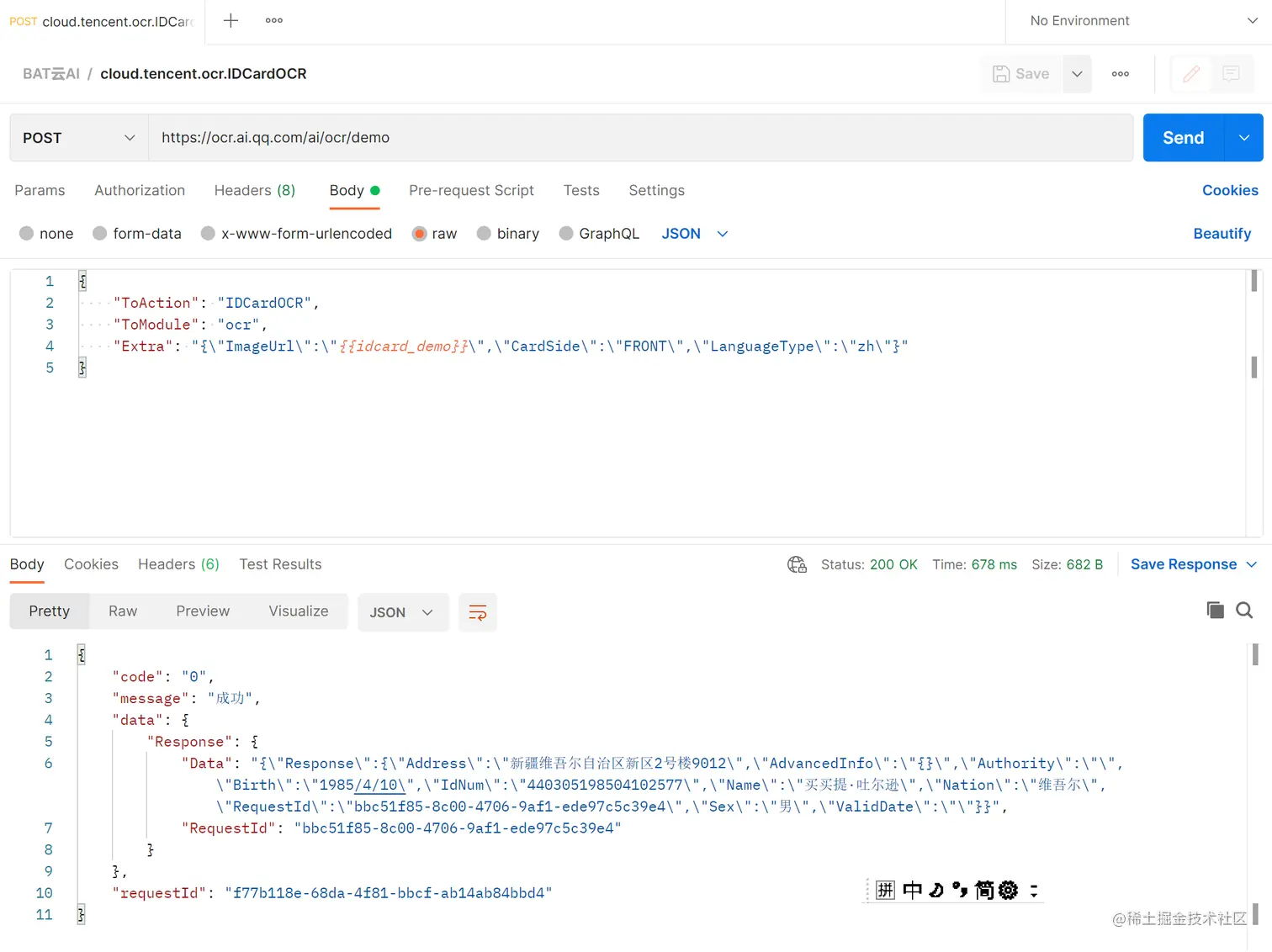The height and width of the screenshot is (952, 1272).
Task: Click the half-moon IME icon
Action: (x=936, y=890)
